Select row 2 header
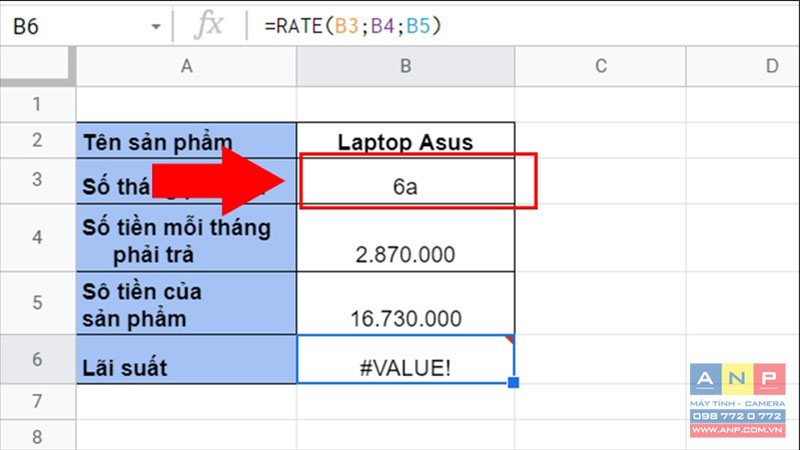Image resolution: width=800 pixels, height=450 pixels. 37,140
